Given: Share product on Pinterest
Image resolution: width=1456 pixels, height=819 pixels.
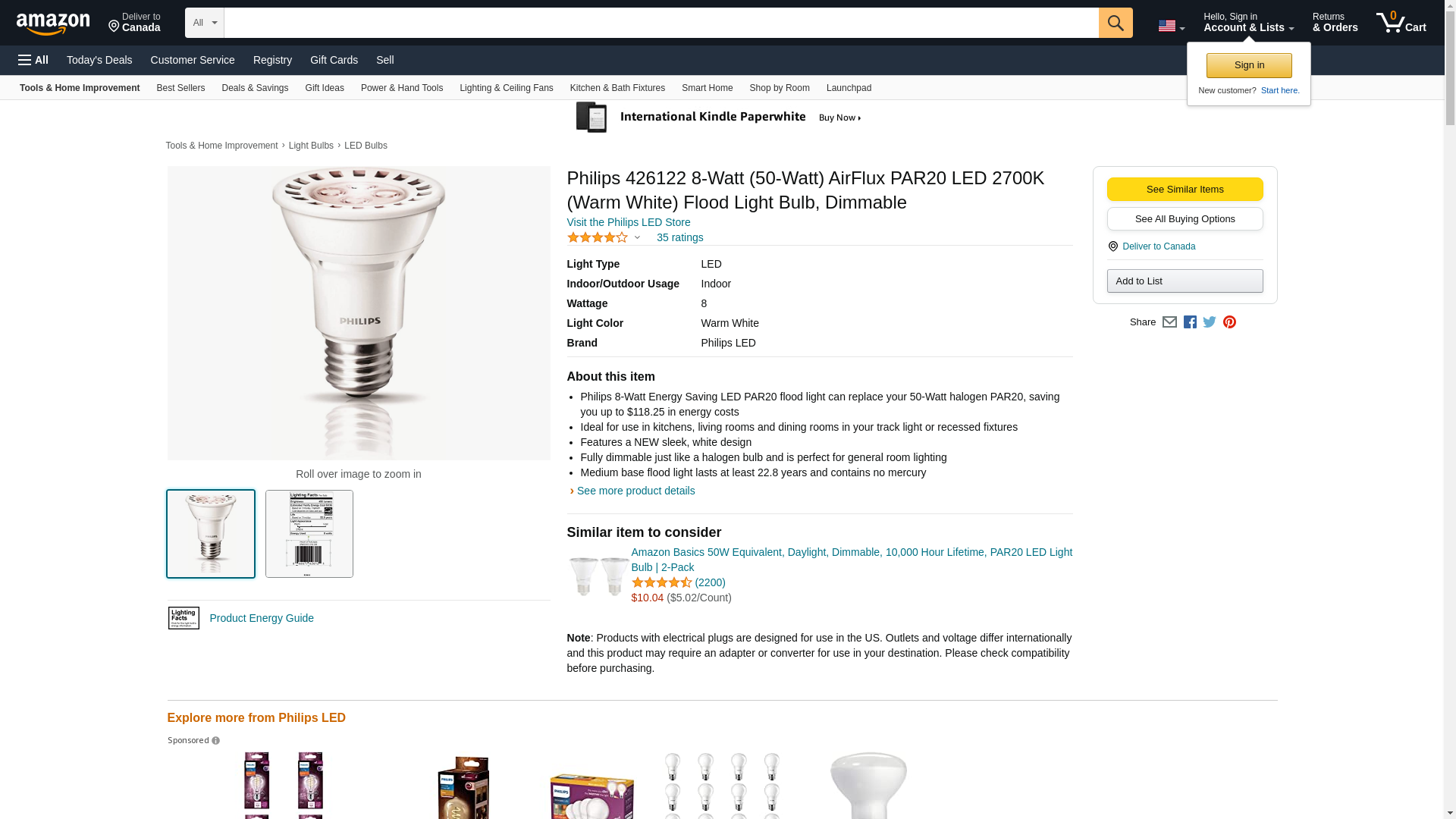Looking at the screenshot, I should [x=1229, y=322].
